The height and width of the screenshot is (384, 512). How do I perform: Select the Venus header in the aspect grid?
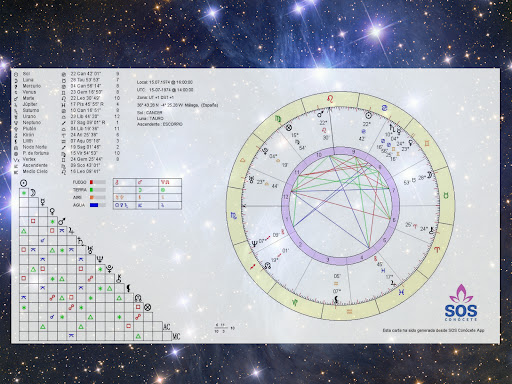(52, 211)
